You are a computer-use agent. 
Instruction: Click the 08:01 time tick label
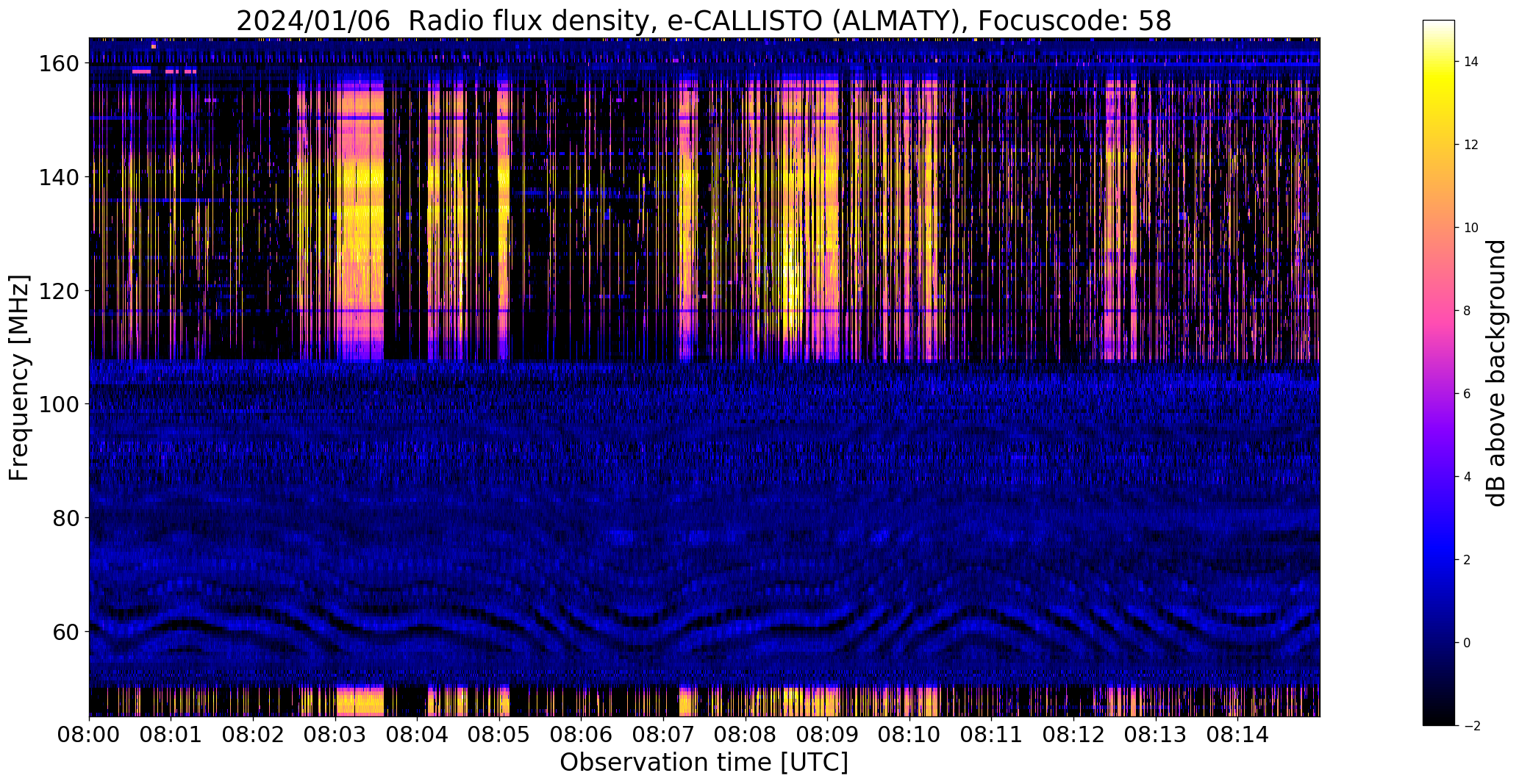tap(171, 734)
